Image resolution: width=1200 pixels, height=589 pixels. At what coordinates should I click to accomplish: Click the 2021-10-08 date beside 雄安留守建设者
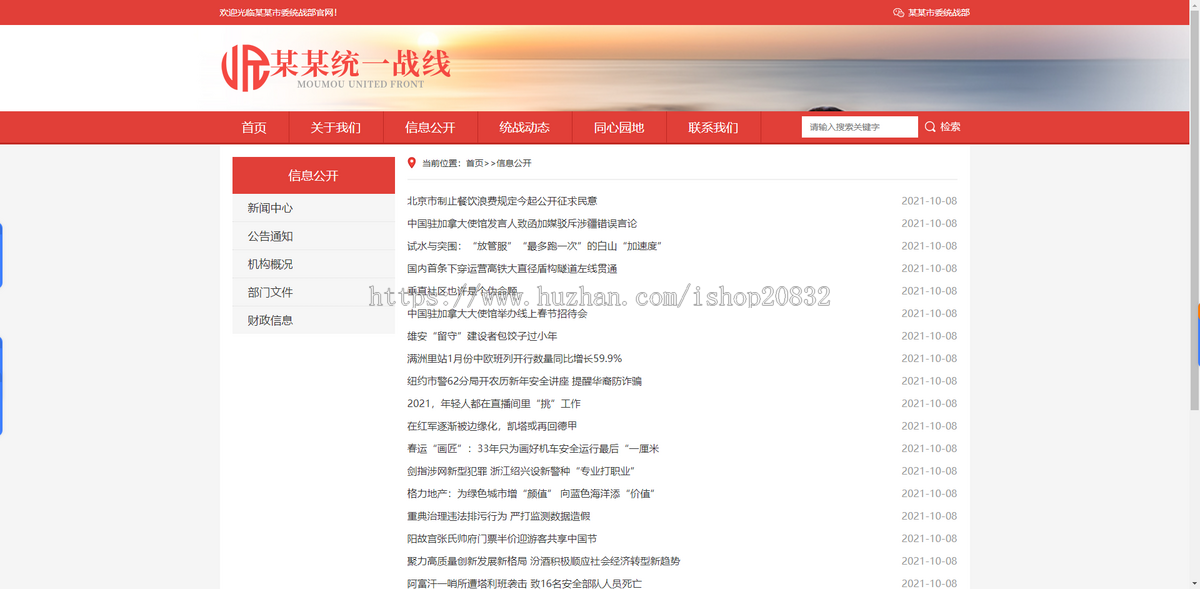[929, 336]
